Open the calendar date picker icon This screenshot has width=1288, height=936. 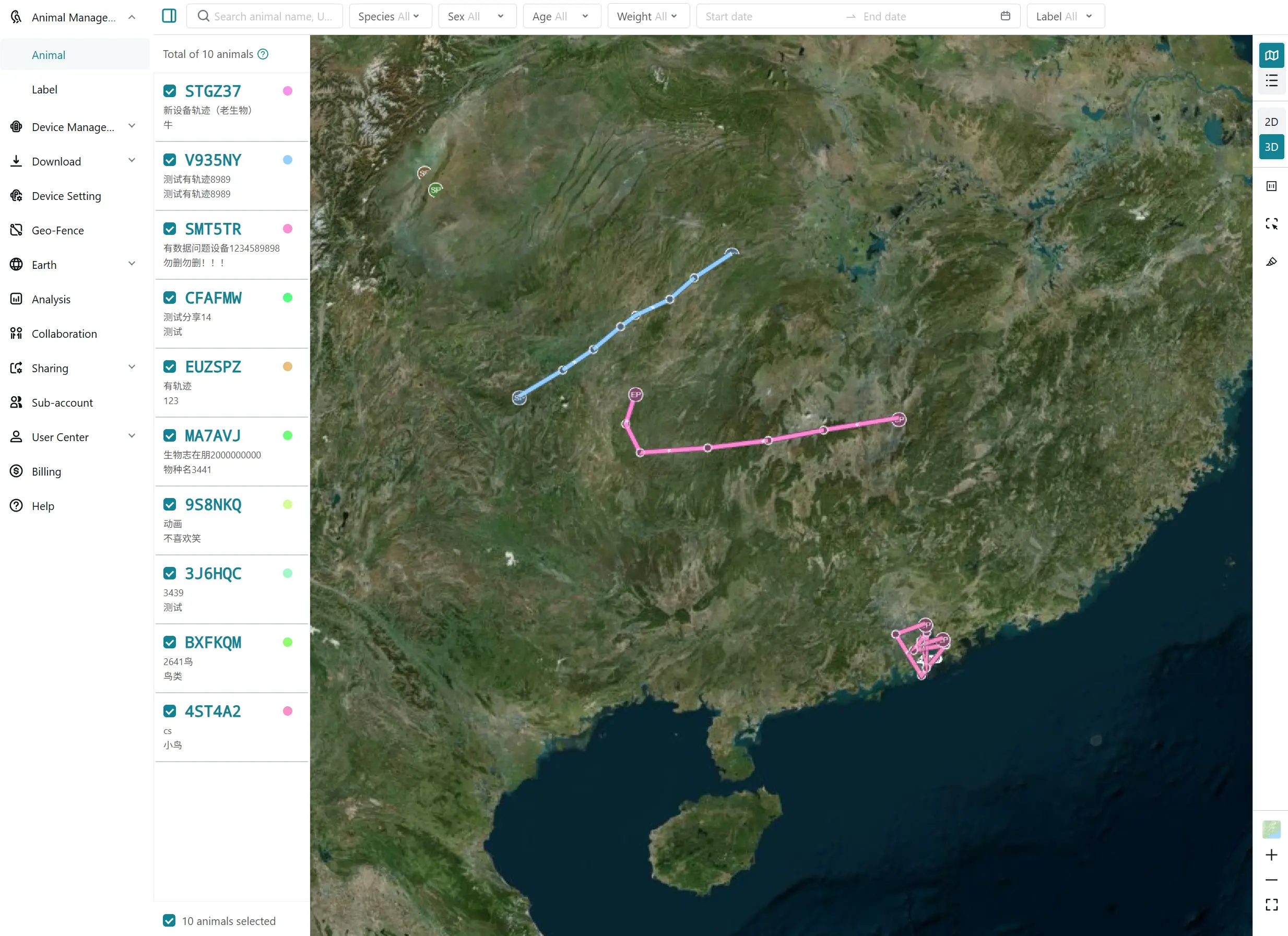click(x=1005, y=16)
